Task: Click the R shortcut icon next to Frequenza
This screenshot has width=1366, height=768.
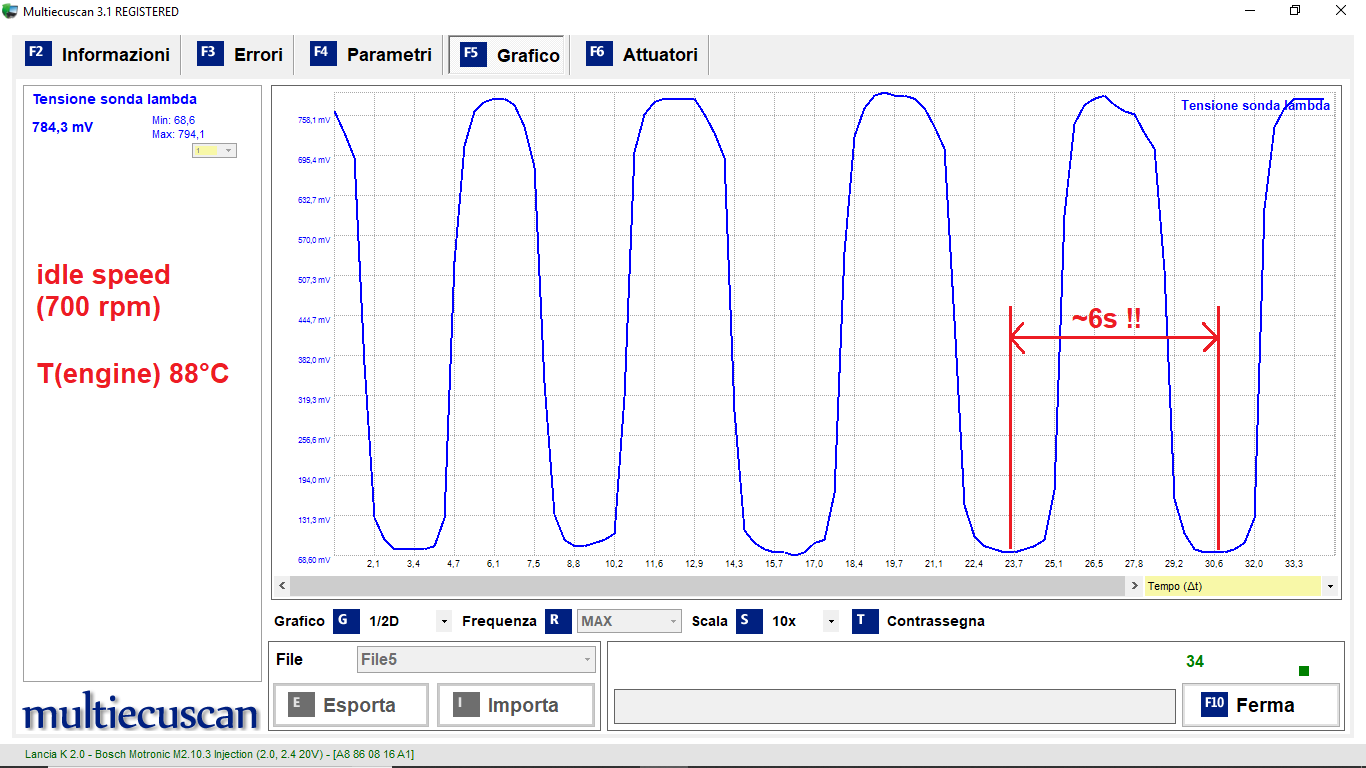Action: (x=558, y=621)
